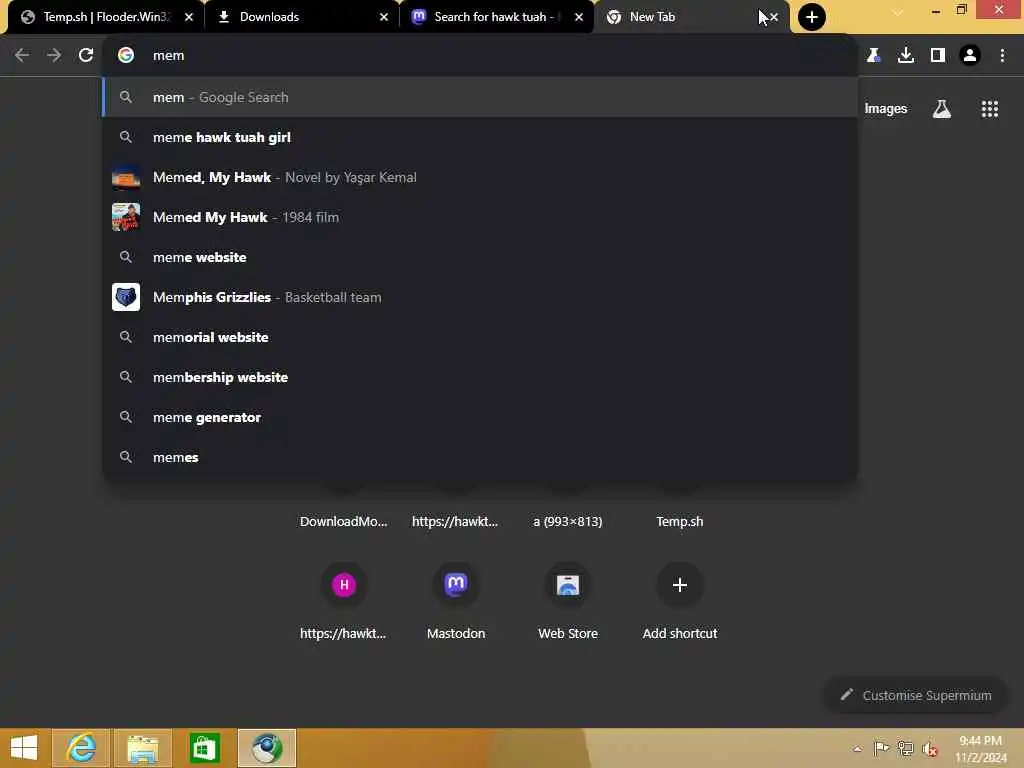Open the DownloadMo... shortcut
This screenshot has height=768, width=1024.
344,521
